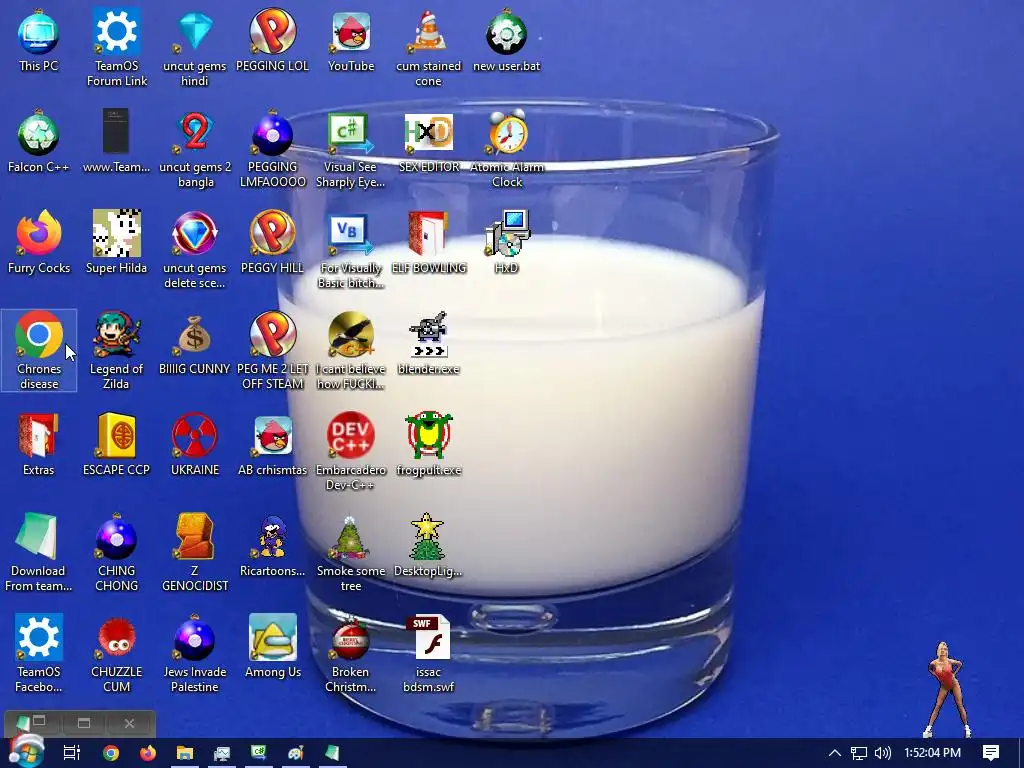The height and width of the screenshot is (768, 1024).
Task: Launch Embarcadero Dev-C++ shortcut
Action: (351, 452)
